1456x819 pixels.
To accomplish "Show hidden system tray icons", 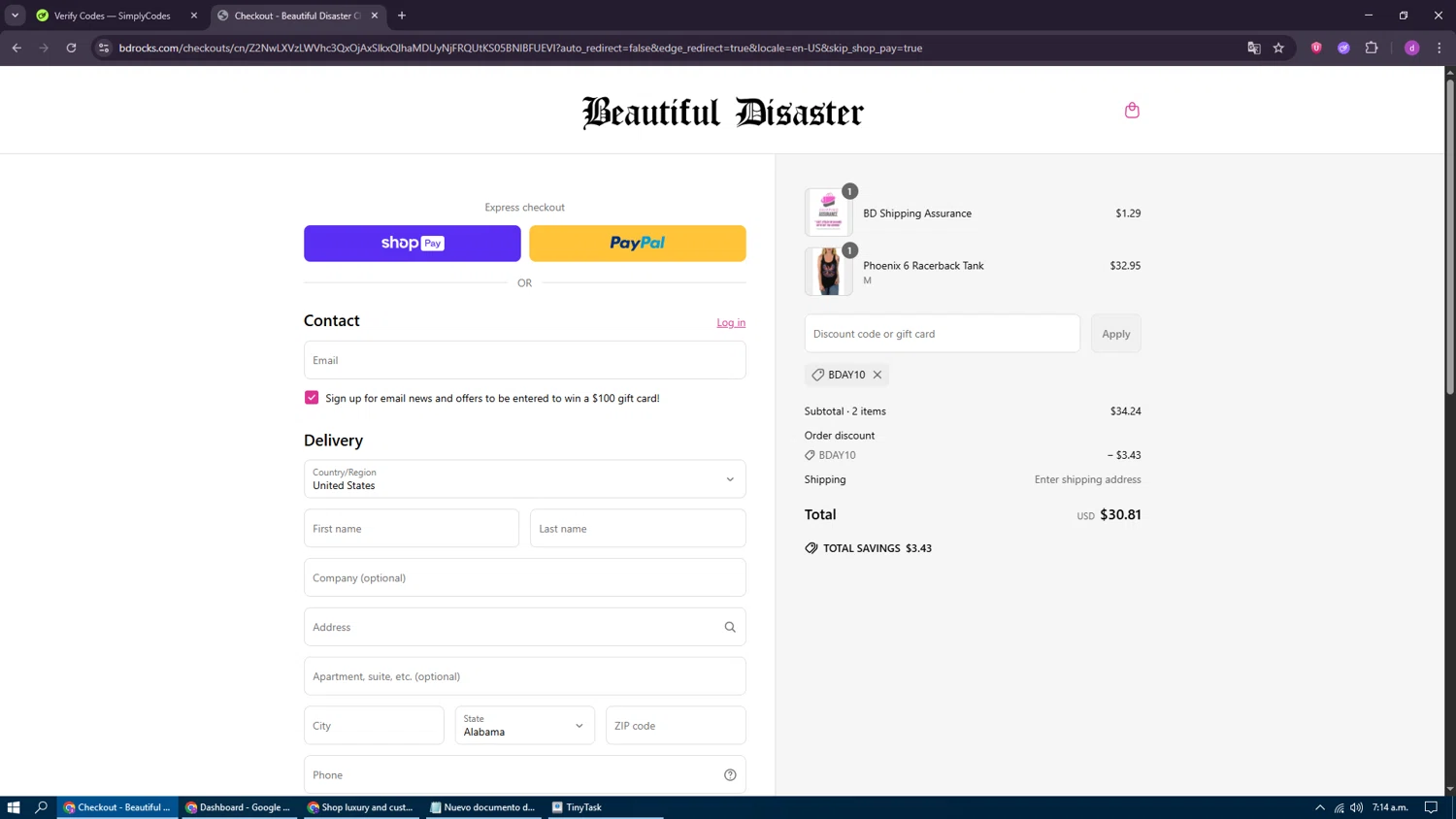I will pos(1319,807).
